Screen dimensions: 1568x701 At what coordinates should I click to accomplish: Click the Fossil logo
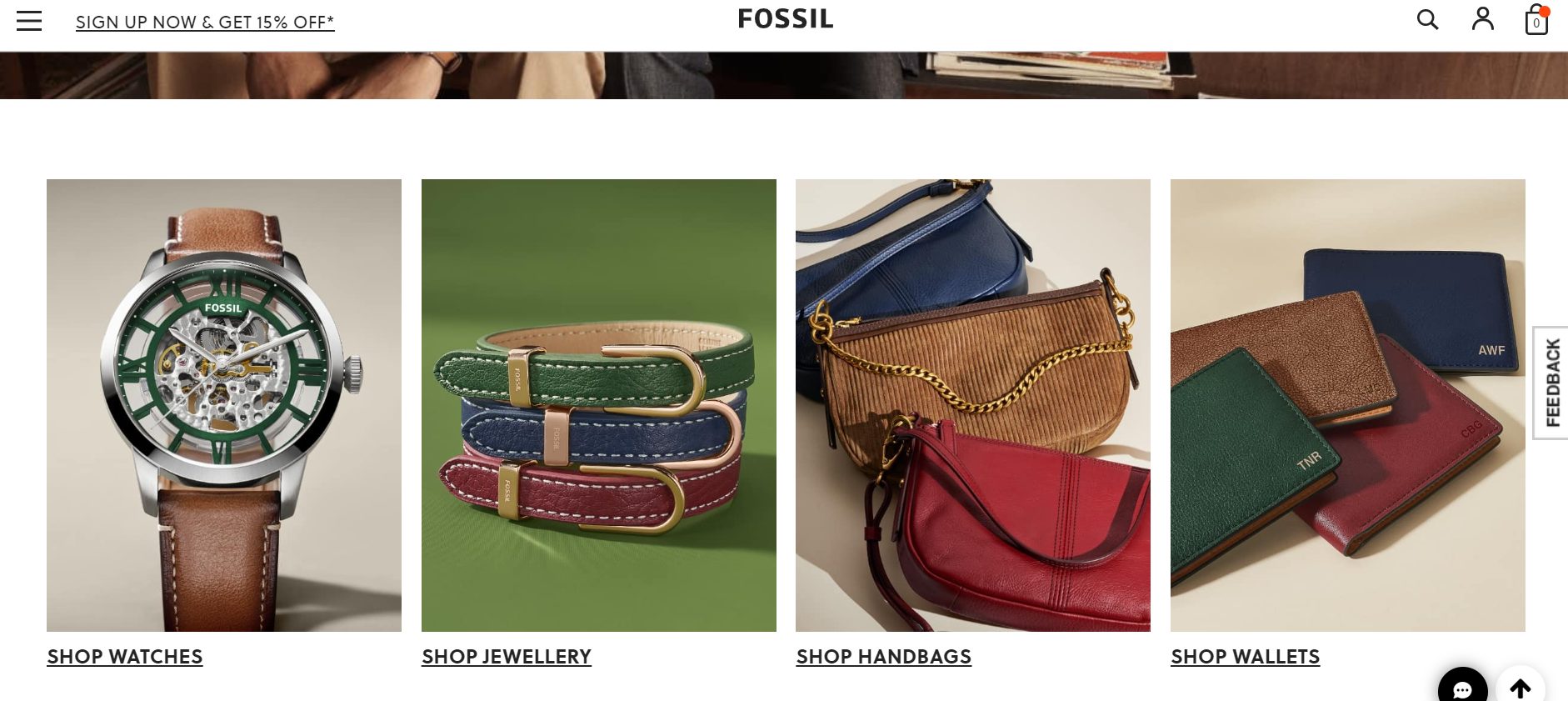click(785, 19)
